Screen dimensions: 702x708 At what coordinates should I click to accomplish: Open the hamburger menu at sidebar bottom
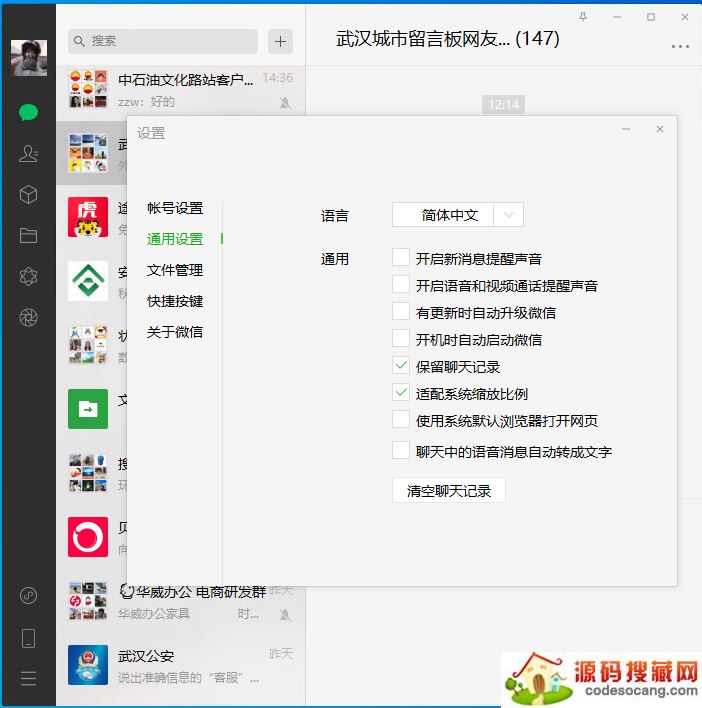[x=28, y=678]
